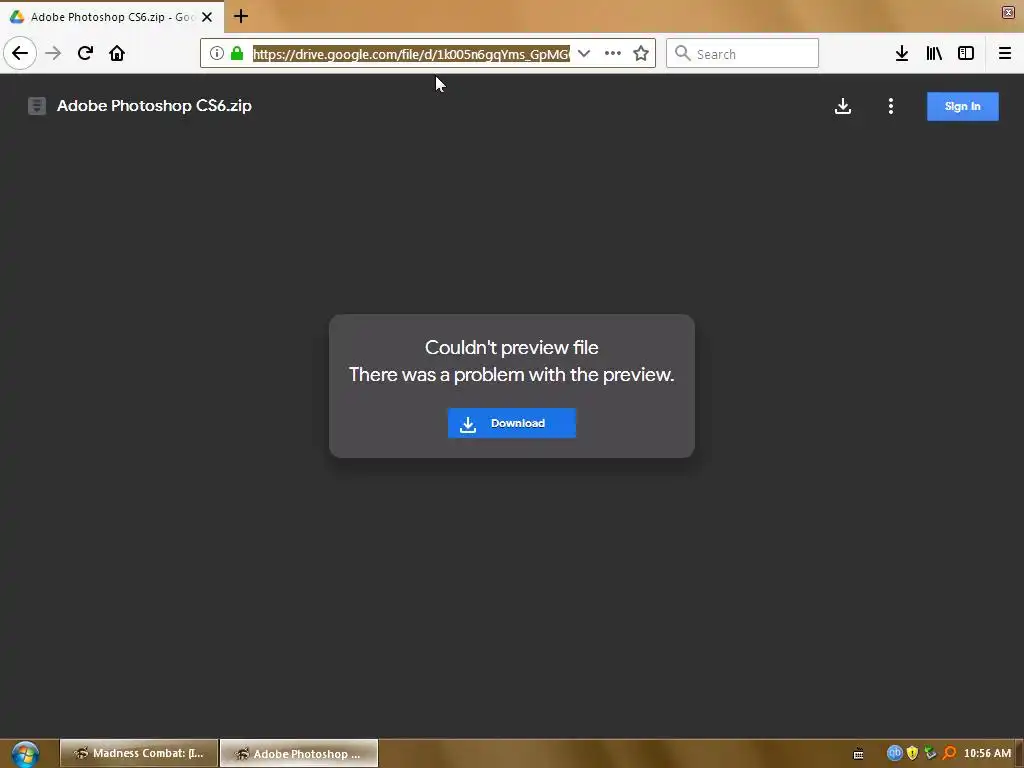Download file using top bar download icon
This screenshot has width=1024, height=768.
843,106
